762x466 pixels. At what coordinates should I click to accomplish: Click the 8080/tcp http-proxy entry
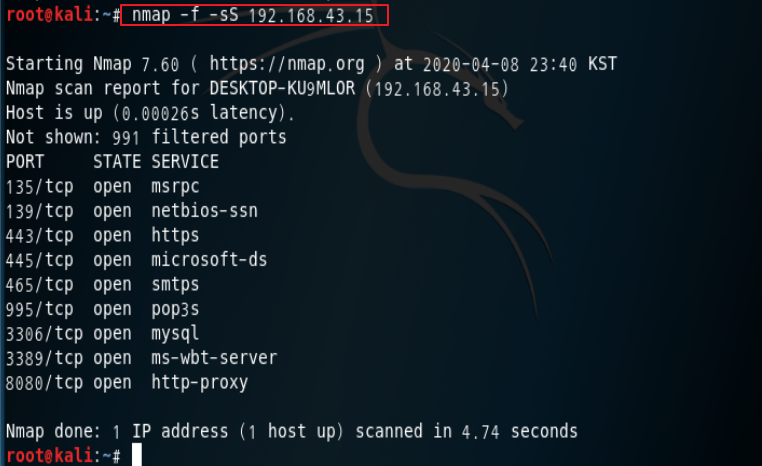127,382
